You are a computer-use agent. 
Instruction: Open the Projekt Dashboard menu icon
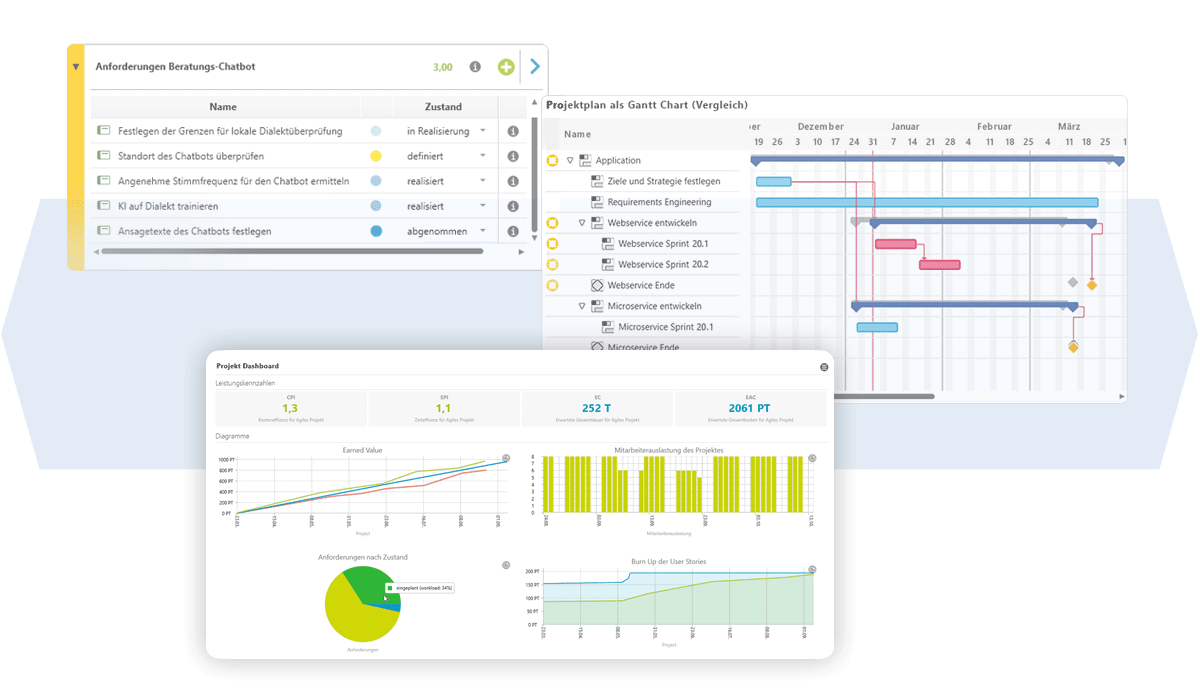824,367
